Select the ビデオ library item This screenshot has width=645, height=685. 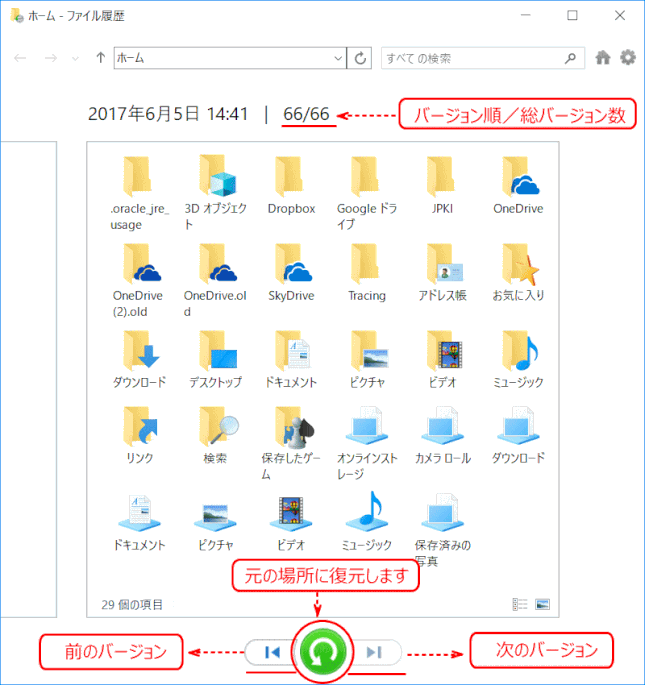coord(291,522)
